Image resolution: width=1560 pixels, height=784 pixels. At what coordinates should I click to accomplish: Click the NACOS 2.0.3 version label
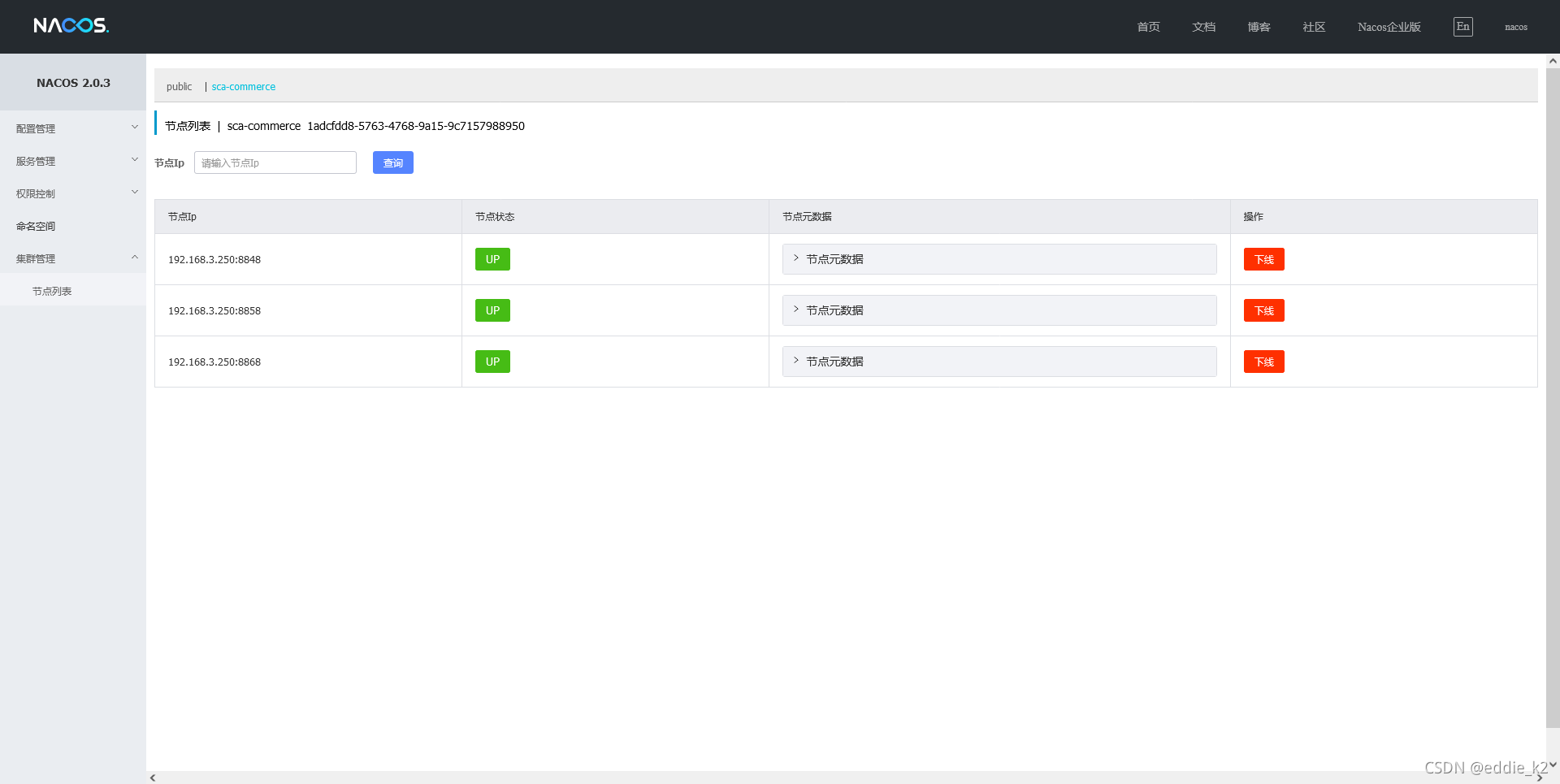(x=73, y=83)
